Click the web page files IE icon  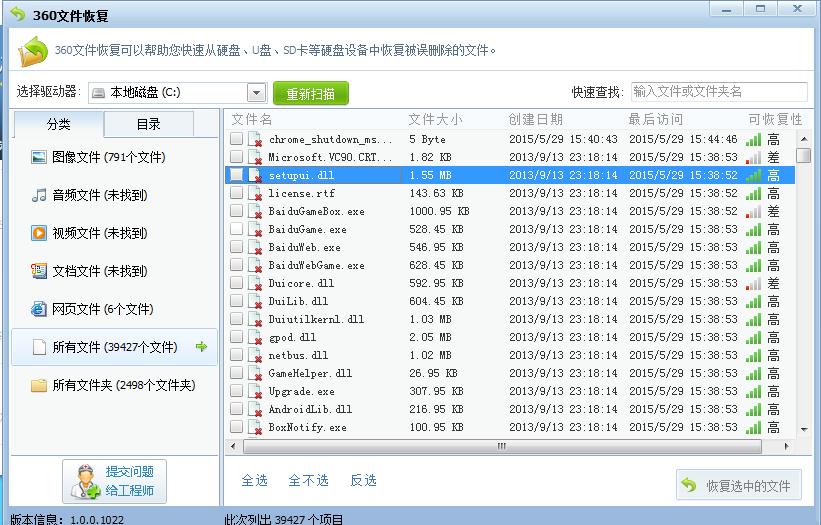coord(39,309)
